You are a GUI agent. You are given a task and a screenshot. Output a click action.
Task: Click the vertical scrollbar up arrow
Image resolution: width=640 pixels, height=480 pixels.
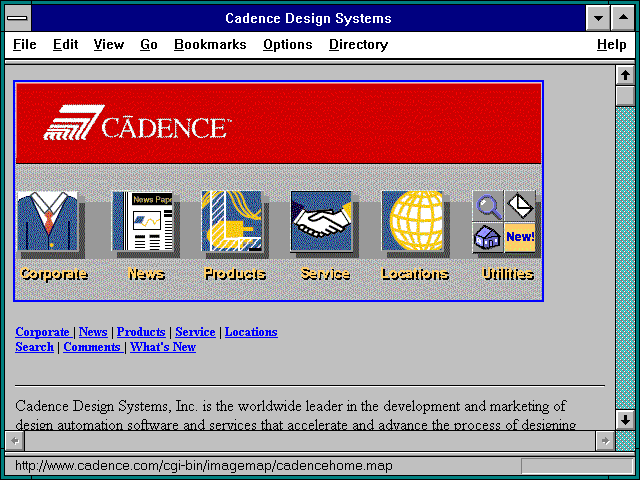coord(625,76)
